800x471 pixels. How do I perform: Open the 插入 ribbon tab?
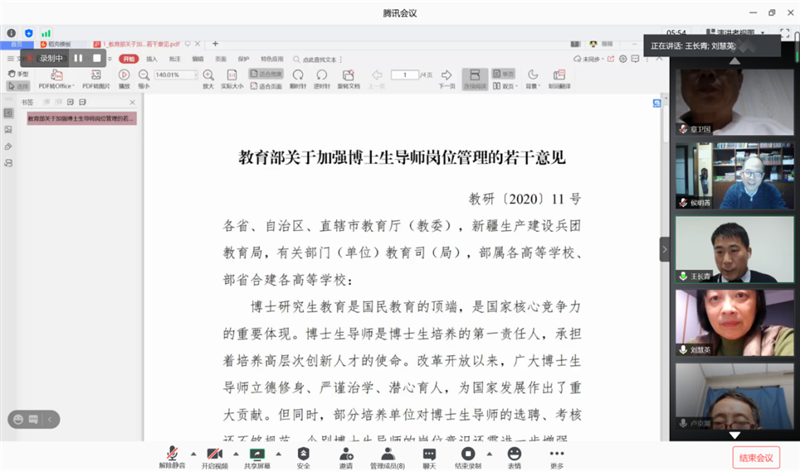152,59
